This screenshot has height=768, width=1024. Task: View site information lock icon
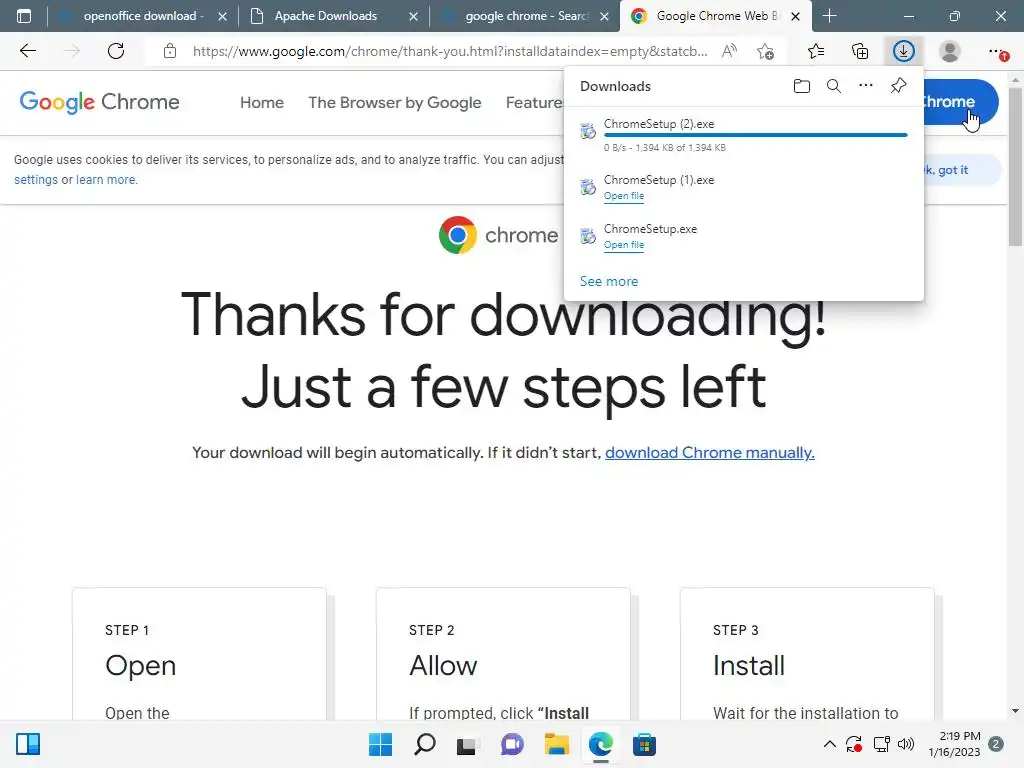click(170, 51)
